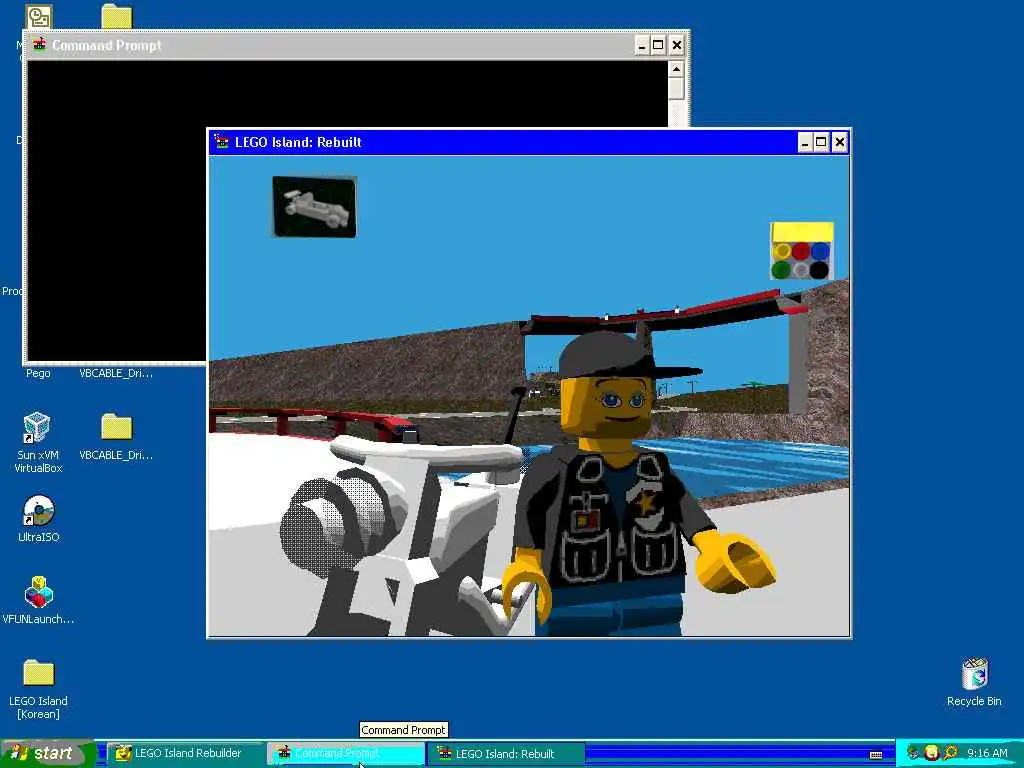Pick the black paint color in palette
The width and height of the screenshot is (1024, 768).
click(x=820, y=270)
